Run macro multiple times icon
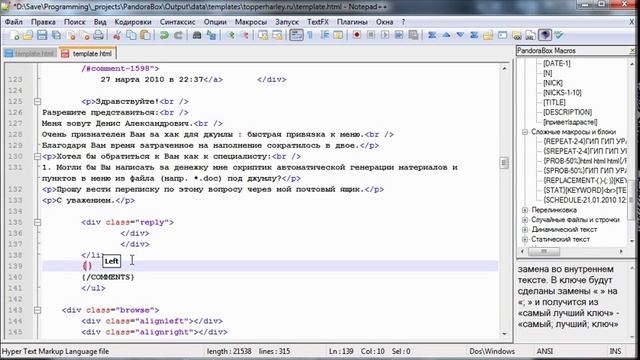 click(x=399, y=36)
